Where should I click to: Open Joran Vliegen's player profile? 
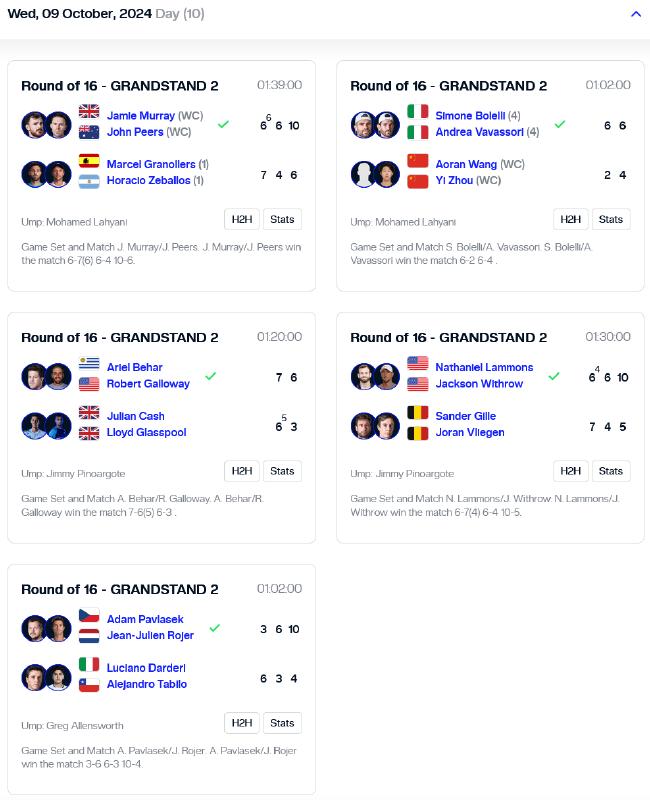(x=470, y=433)
